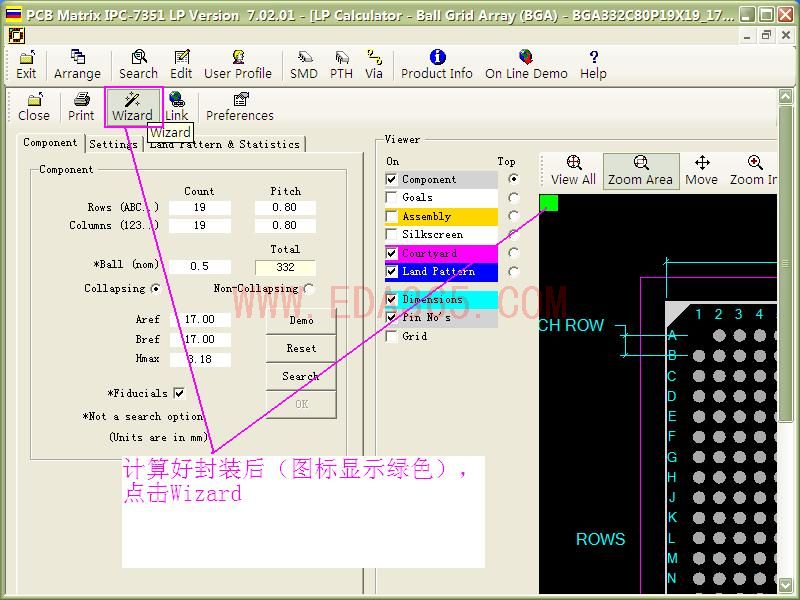Toggle the Courtyard layer checkbox
800x600 pixels.
(x=391, y=253)
